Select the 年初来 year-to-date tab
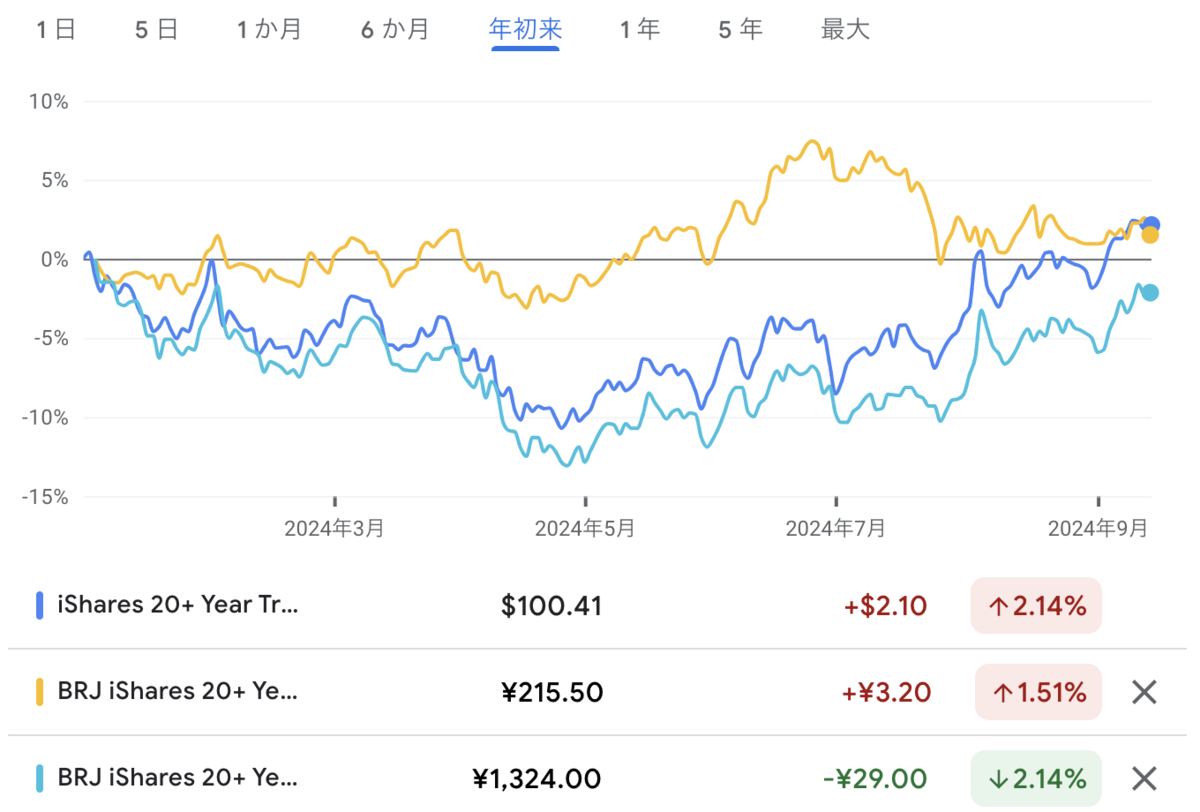Image resolution: width=1200 pixels, height=812 pixels. (x=525, y=29)
